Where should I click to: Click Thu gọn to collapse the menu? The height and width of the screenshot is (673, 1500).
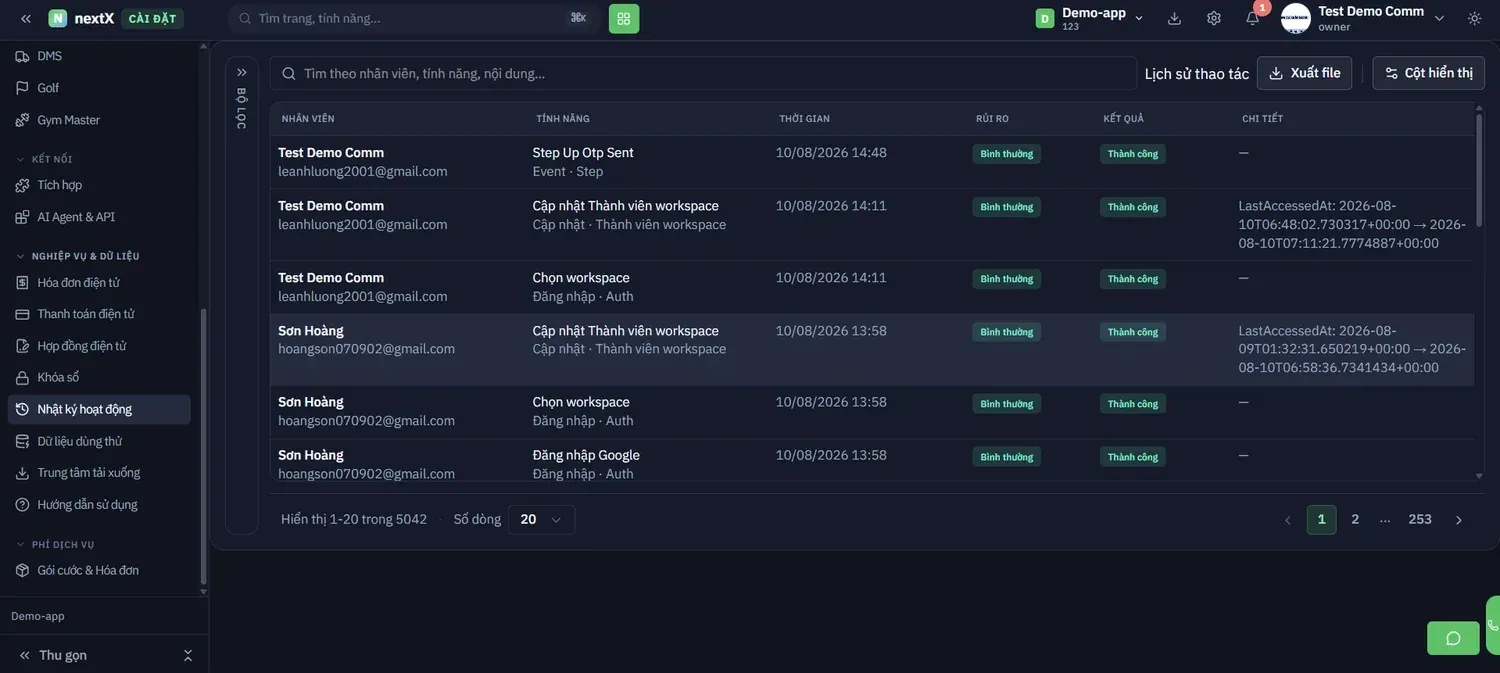pos(63,655)
